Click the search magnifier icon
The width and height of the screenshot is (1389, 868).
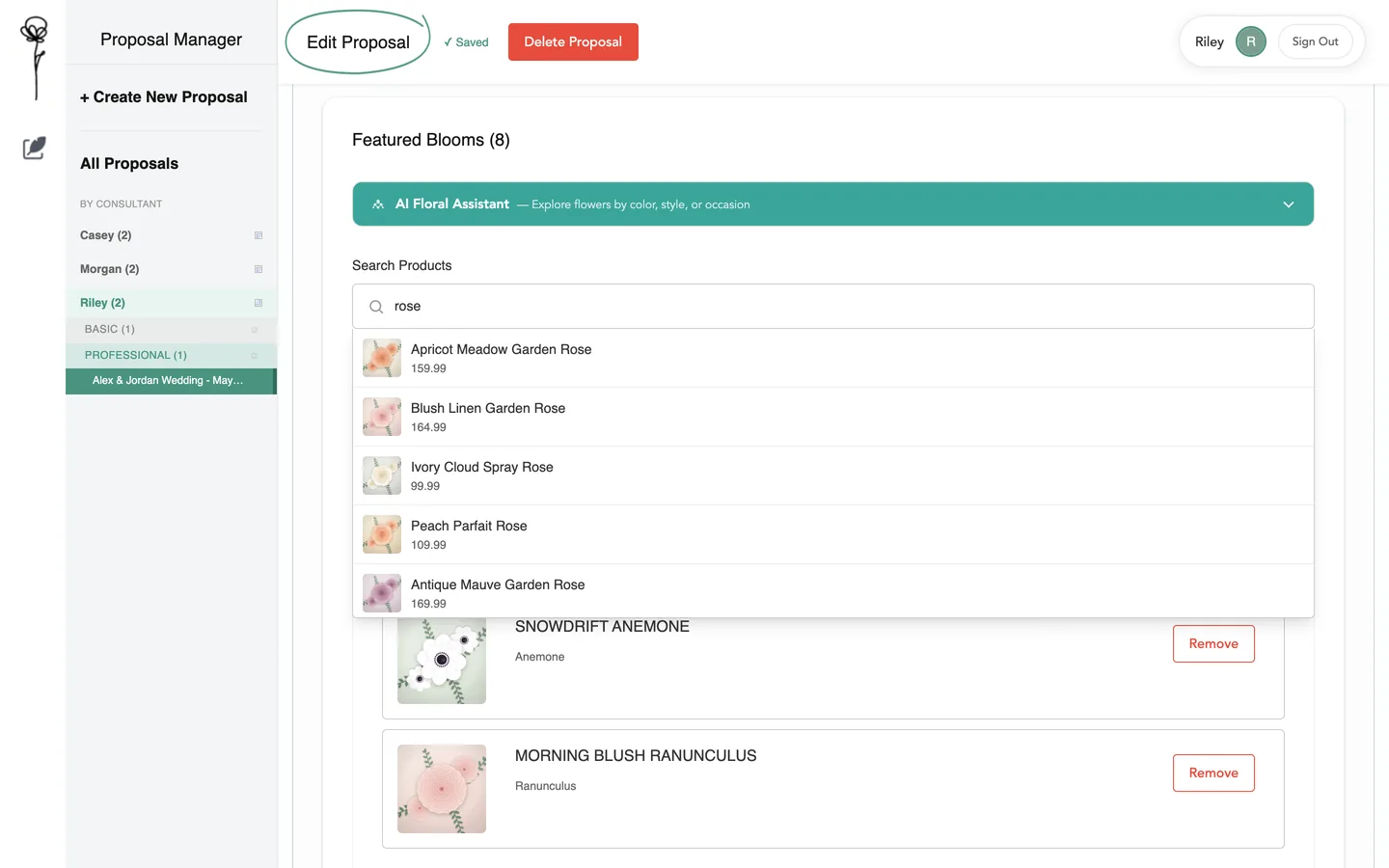coord(376,307)
